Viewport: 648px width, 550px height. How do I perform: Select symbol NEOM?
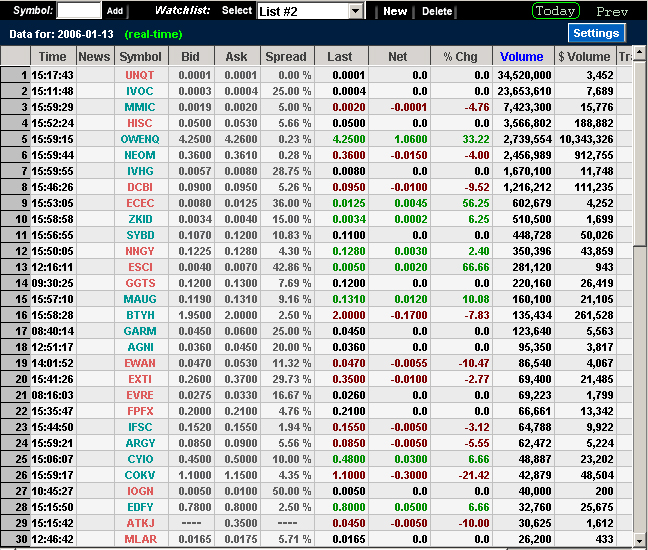pyautogui.click(x=140, y=155)
